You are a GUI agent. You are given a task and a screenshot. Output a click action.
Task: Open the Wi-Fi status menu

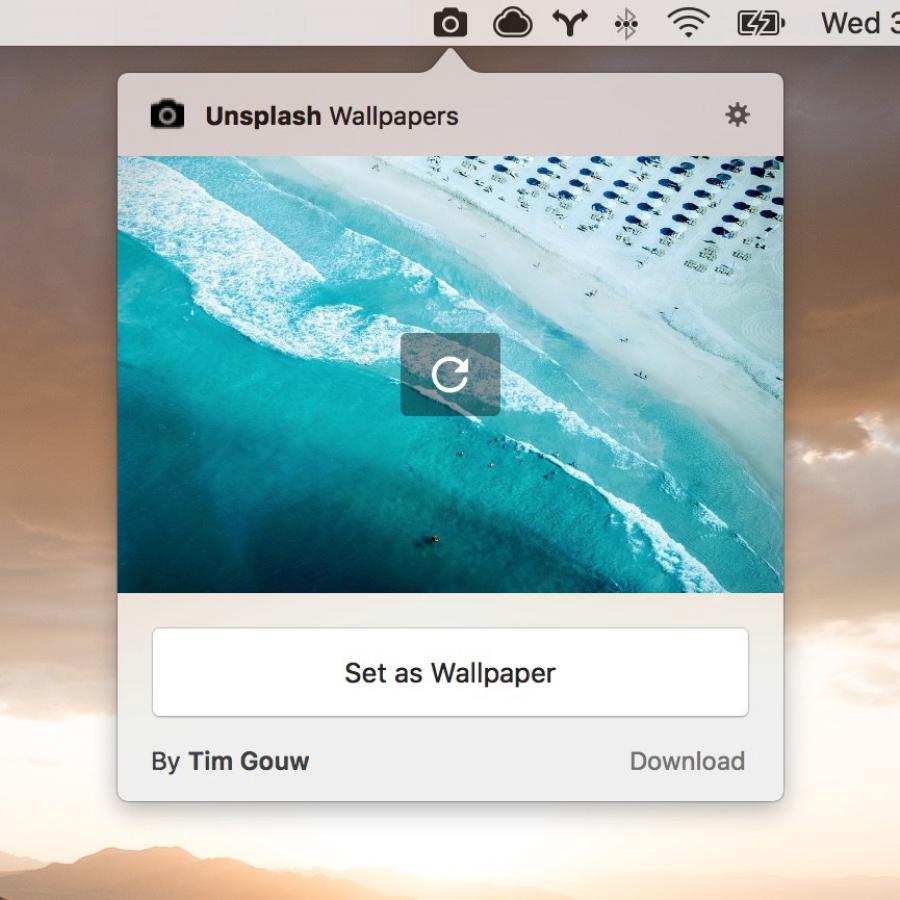(688, 22)
